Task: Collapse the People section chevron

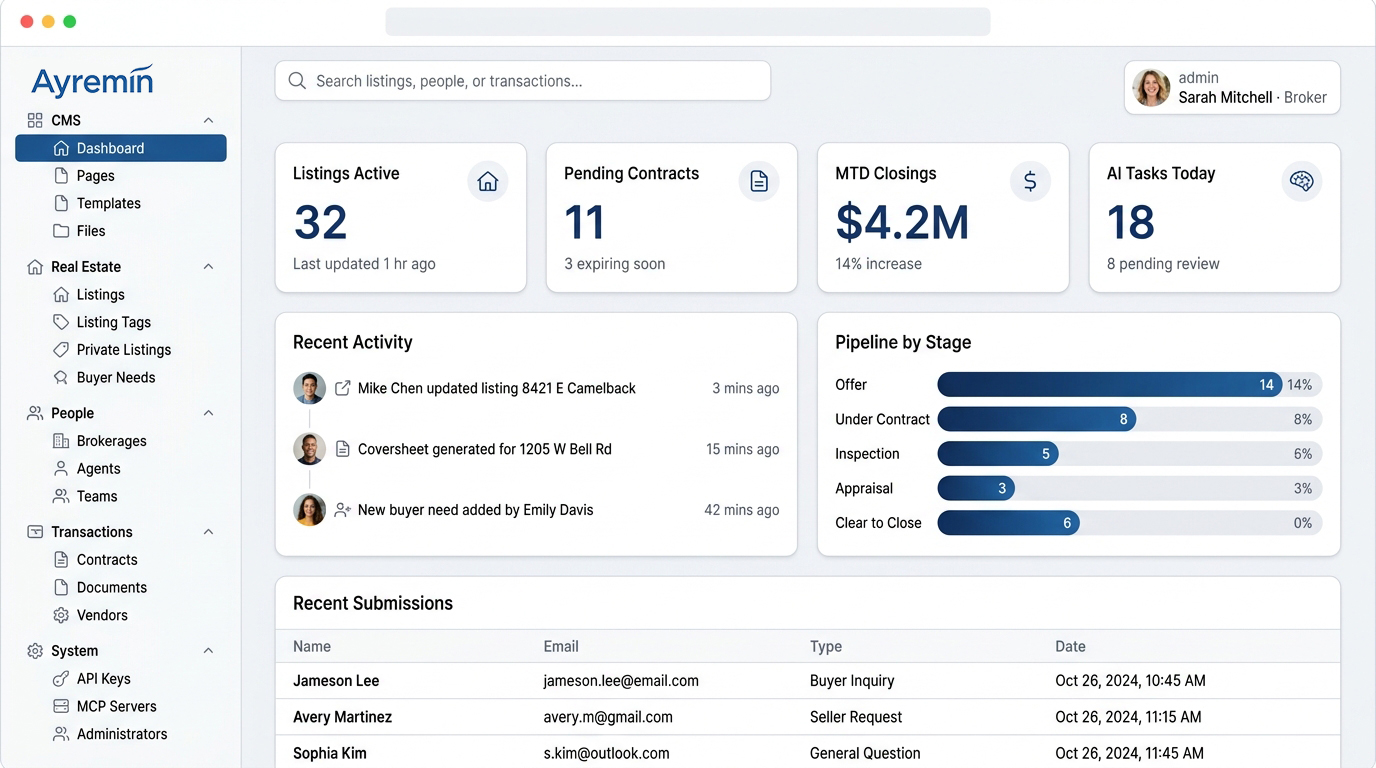Action: pyautogui.click(x=208, y=413)
